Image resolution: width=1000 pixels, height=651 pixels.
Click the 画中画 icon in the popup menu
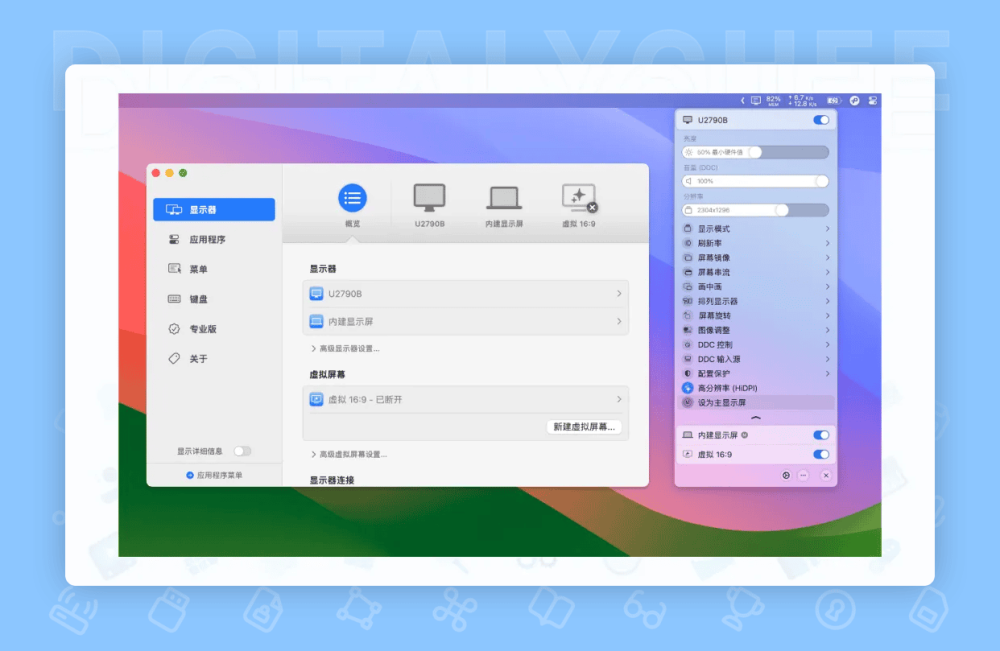click(688, 287)
